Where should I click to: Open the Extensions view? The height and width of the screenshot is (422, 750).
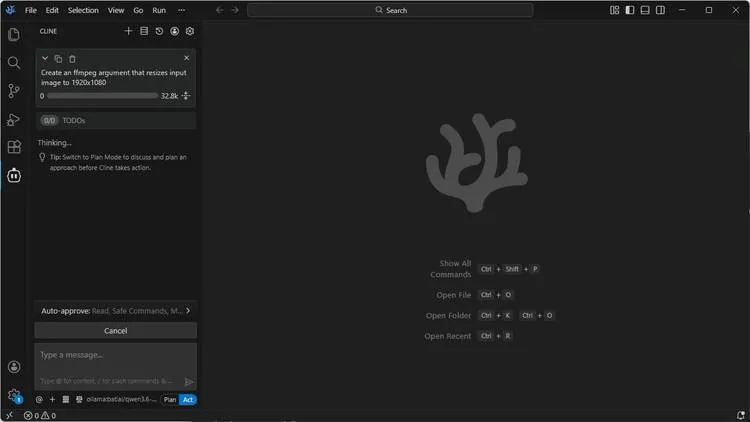click(x=14, y=147)
